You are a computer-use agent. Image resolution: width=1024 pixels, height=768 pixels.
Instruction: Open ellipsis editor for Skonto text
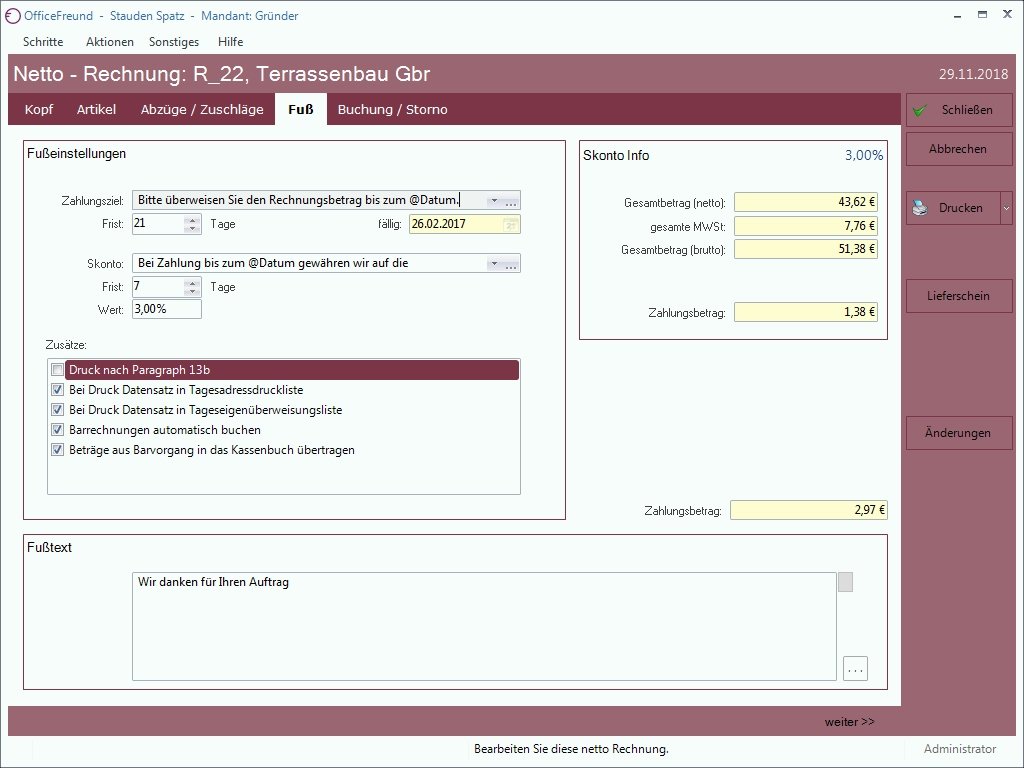pyautogui.click(x=511, y=263)
